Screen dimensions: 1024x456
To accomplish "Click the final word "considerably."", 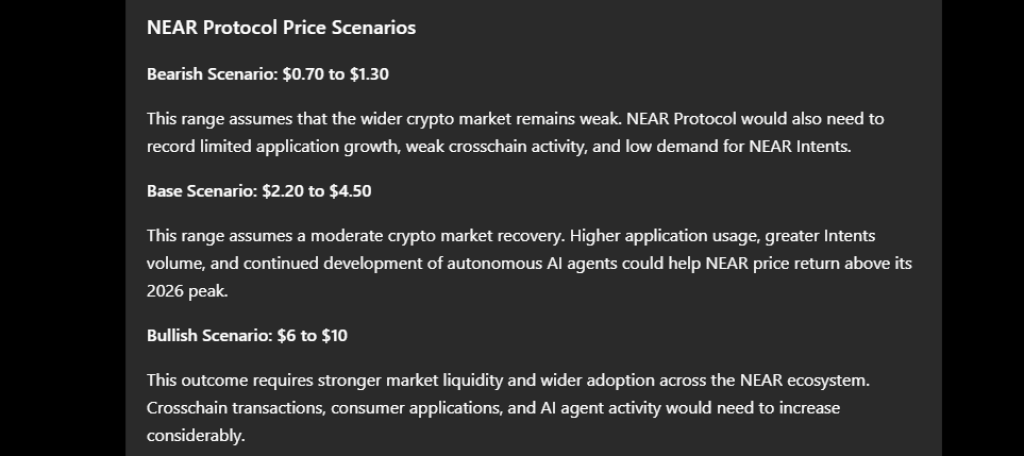I will (196, 436).
